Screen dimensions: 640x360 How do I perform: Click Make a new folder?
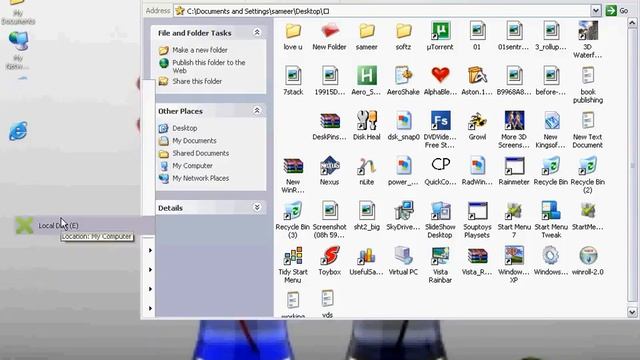click(200, 50)
